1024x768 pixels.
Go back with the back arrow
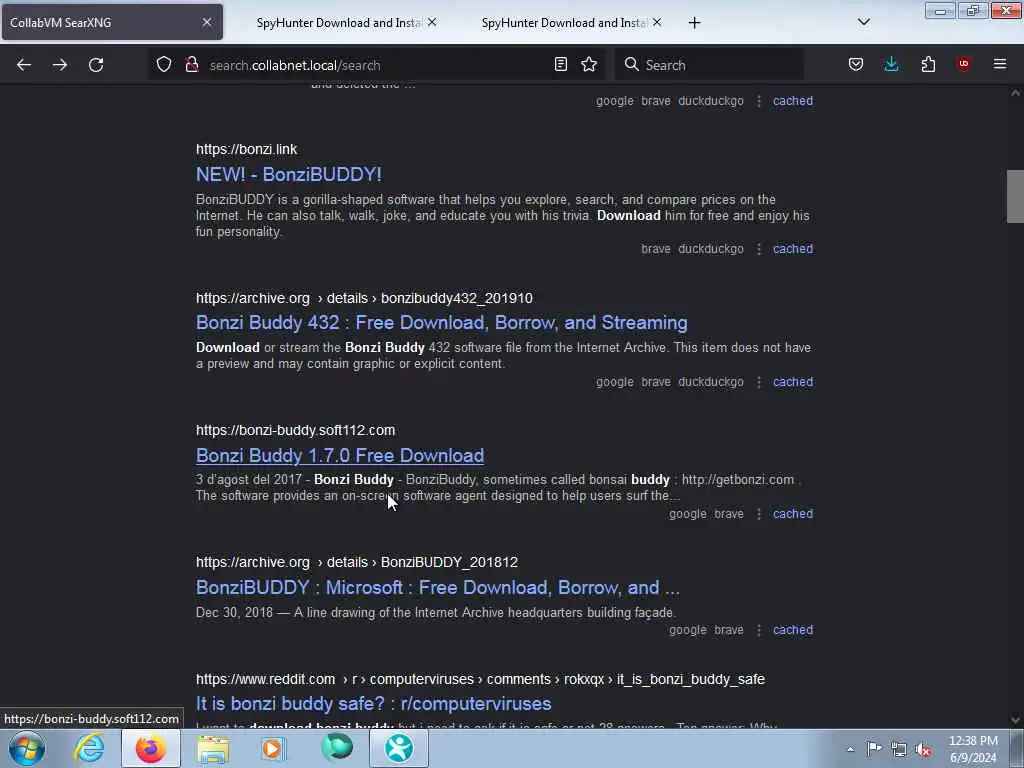point(24,65)
